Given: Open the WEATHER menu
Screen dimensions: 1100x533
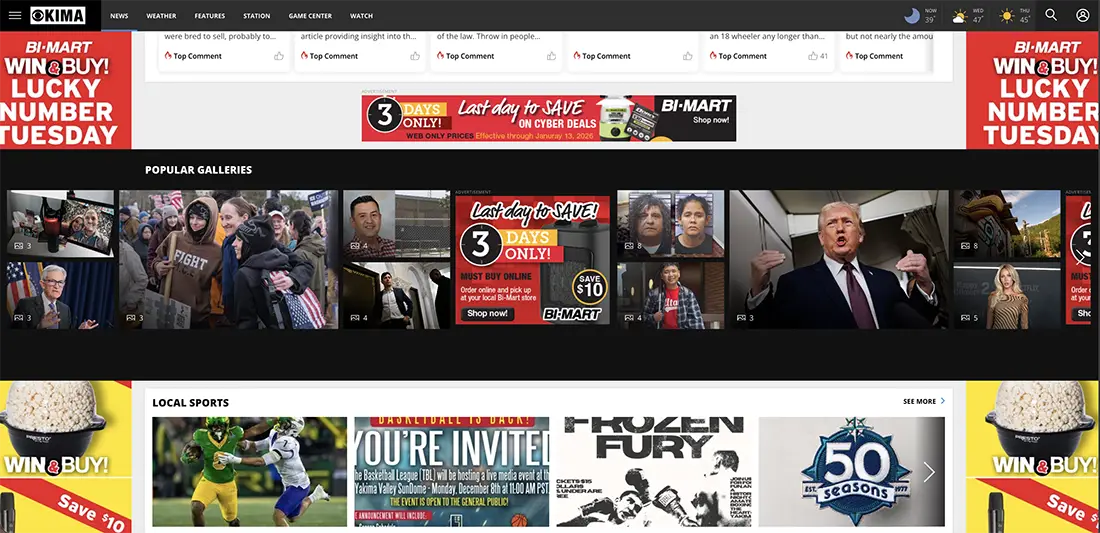Looking at the screenshot, I should (161, 15).
